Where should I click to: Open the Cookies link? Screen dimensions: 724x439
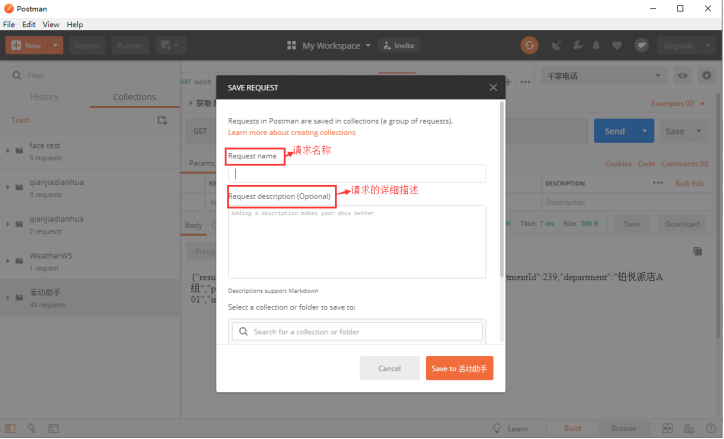coord(618,164)
